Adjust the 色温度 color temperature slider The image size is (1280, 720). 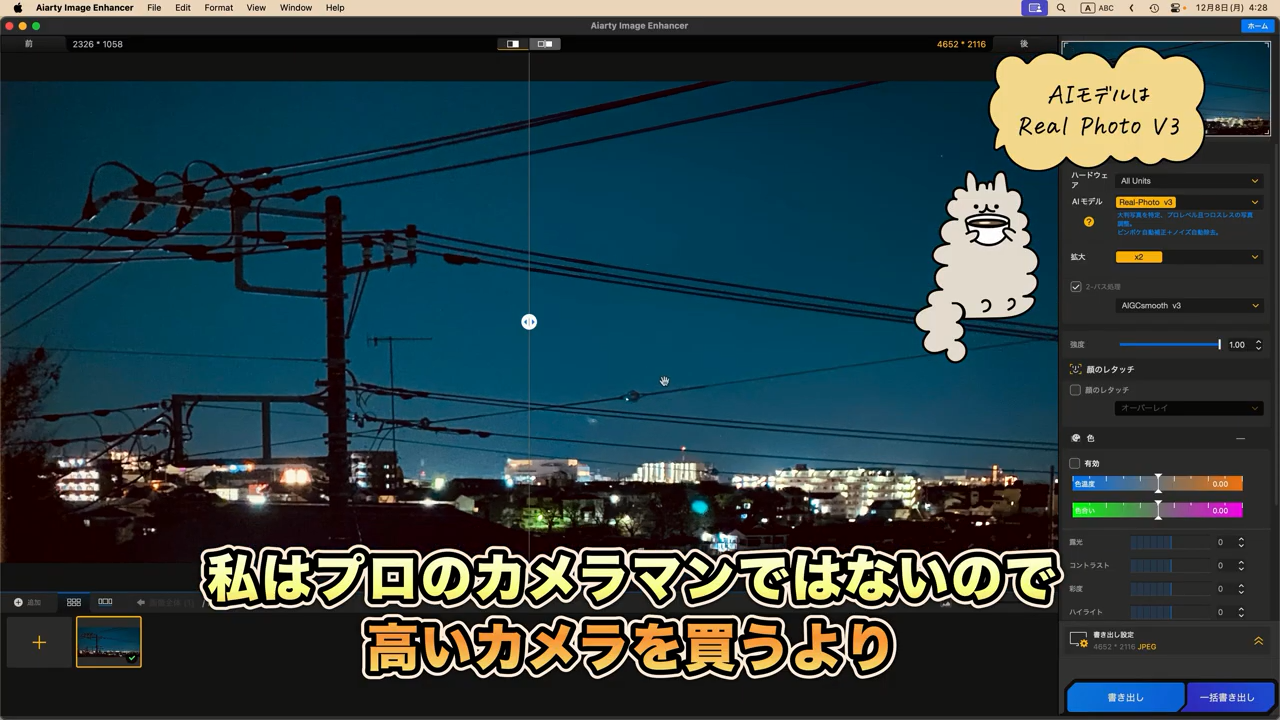point(1158,484)
